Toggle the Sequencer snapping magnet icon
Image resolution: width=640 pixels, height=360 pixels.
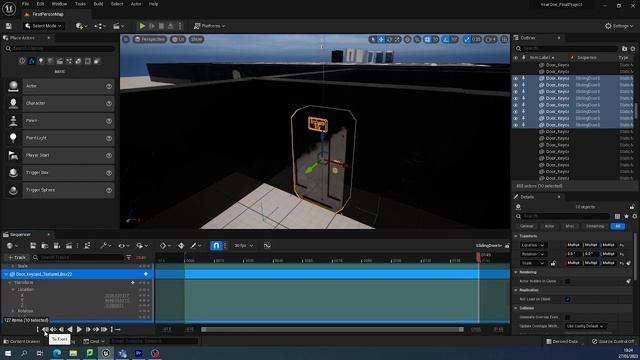(x=216, y=245)
